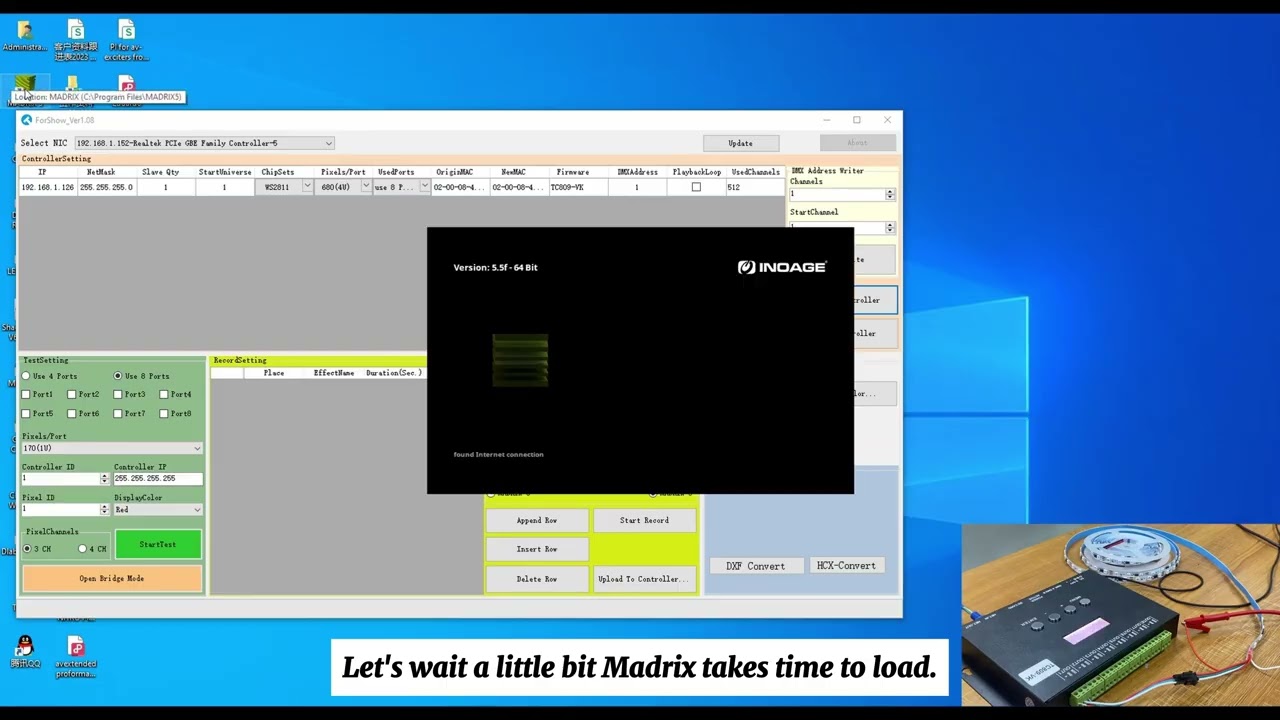Enable the Port1 checkbox
This screenshot has width=1280, height=720.
pyautogui.click(x=26, y=394)
